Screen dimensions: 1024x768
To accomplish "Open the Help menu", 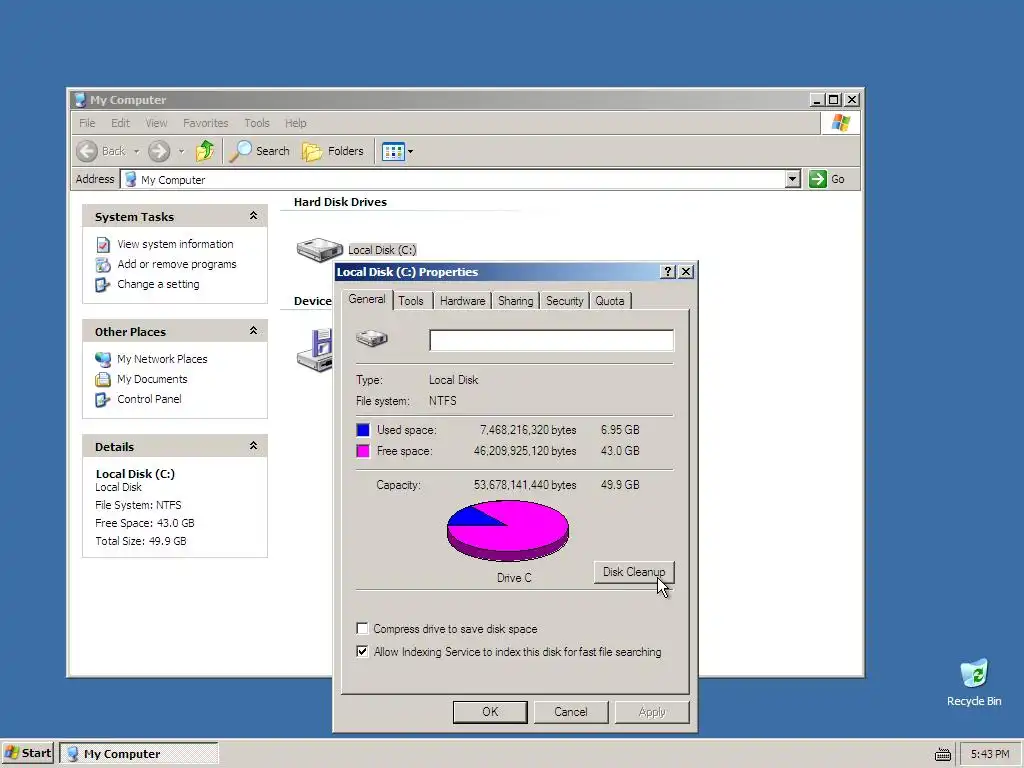I will (x=295, y=123).
